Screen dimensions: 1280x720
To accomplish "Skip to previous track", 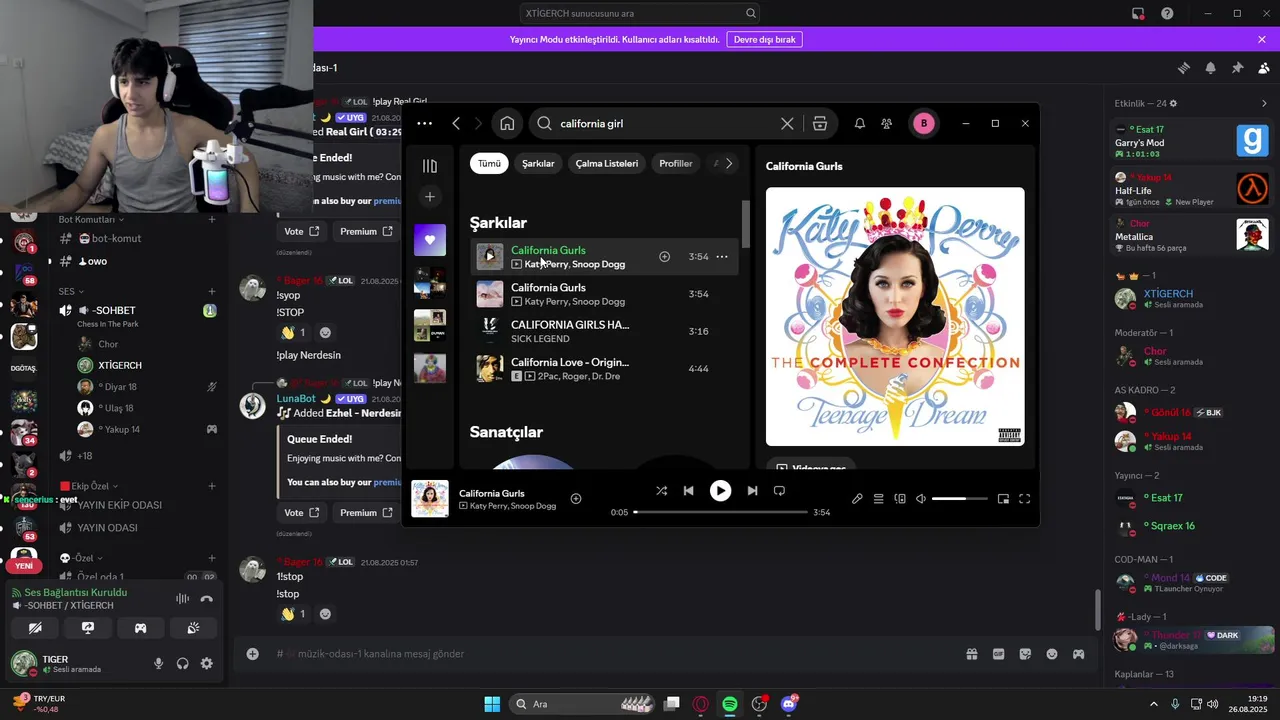I will (688, 491).
